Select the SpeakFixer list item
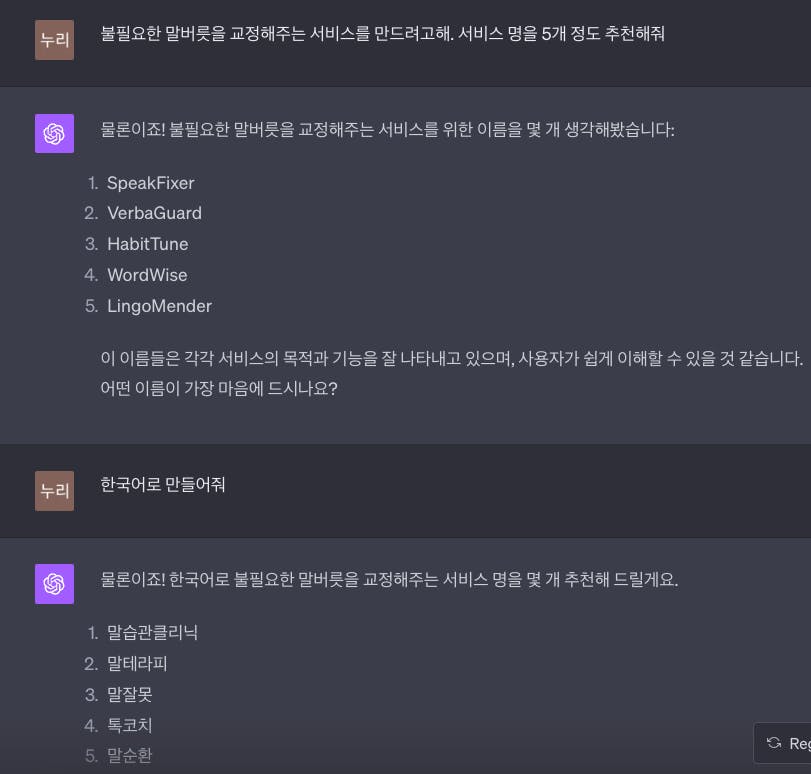The height and width of the screenshot is (774, 811). tap(150, 183)
